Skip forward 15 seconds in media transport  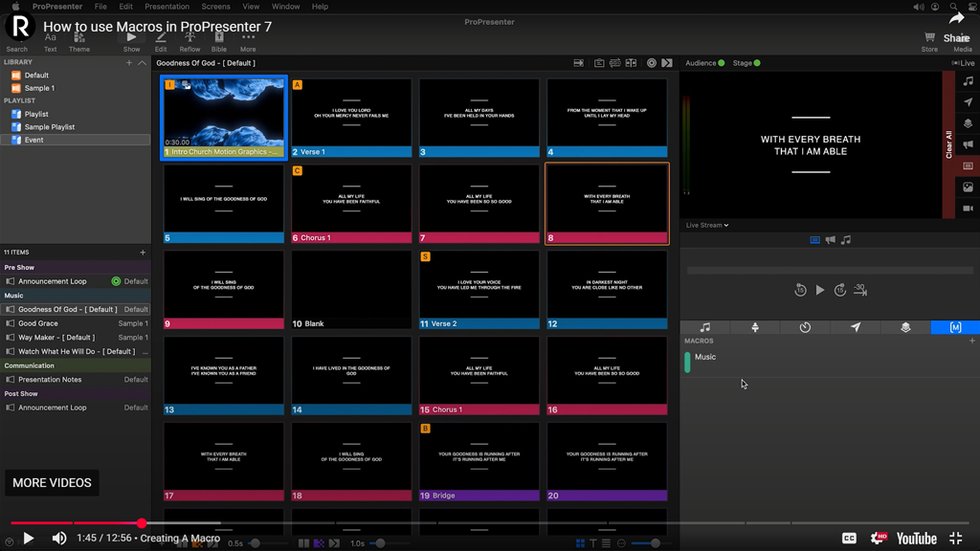click(x=840, y=290)
